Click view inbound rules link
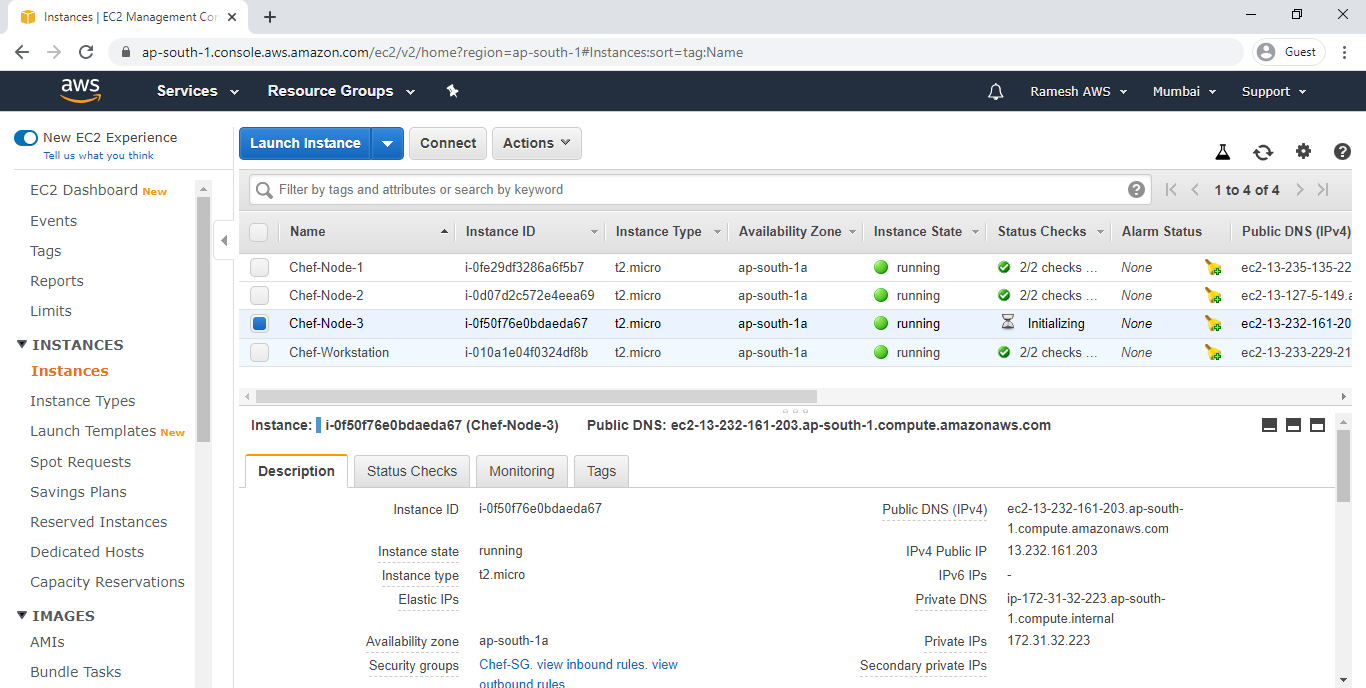 (592, 665)
